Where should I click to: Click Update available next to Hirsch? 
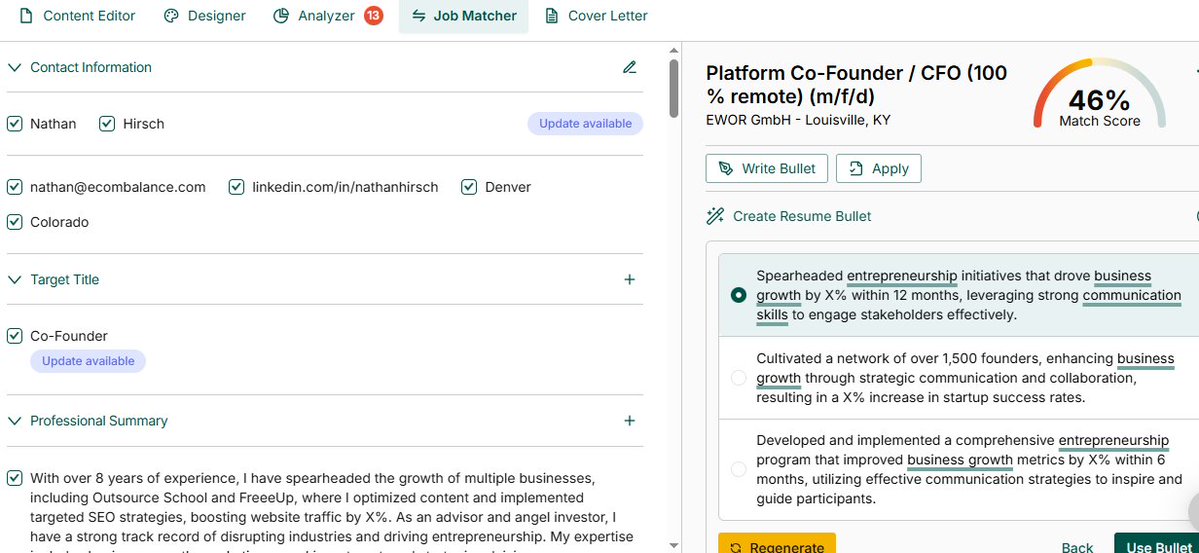[585, 124]
